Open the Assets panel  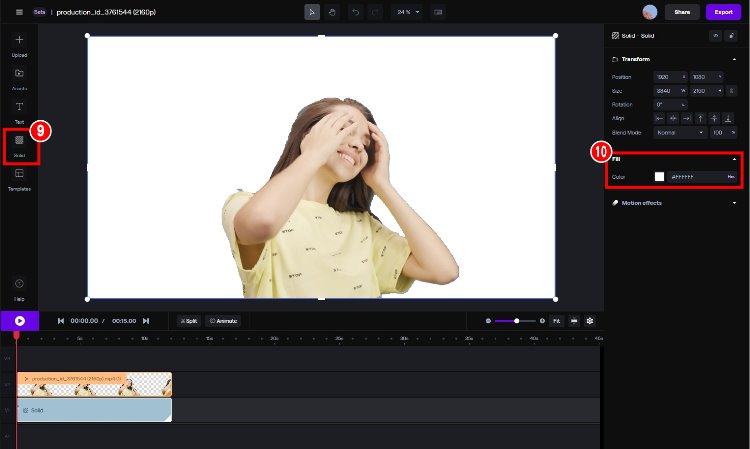tap(19, 79)
